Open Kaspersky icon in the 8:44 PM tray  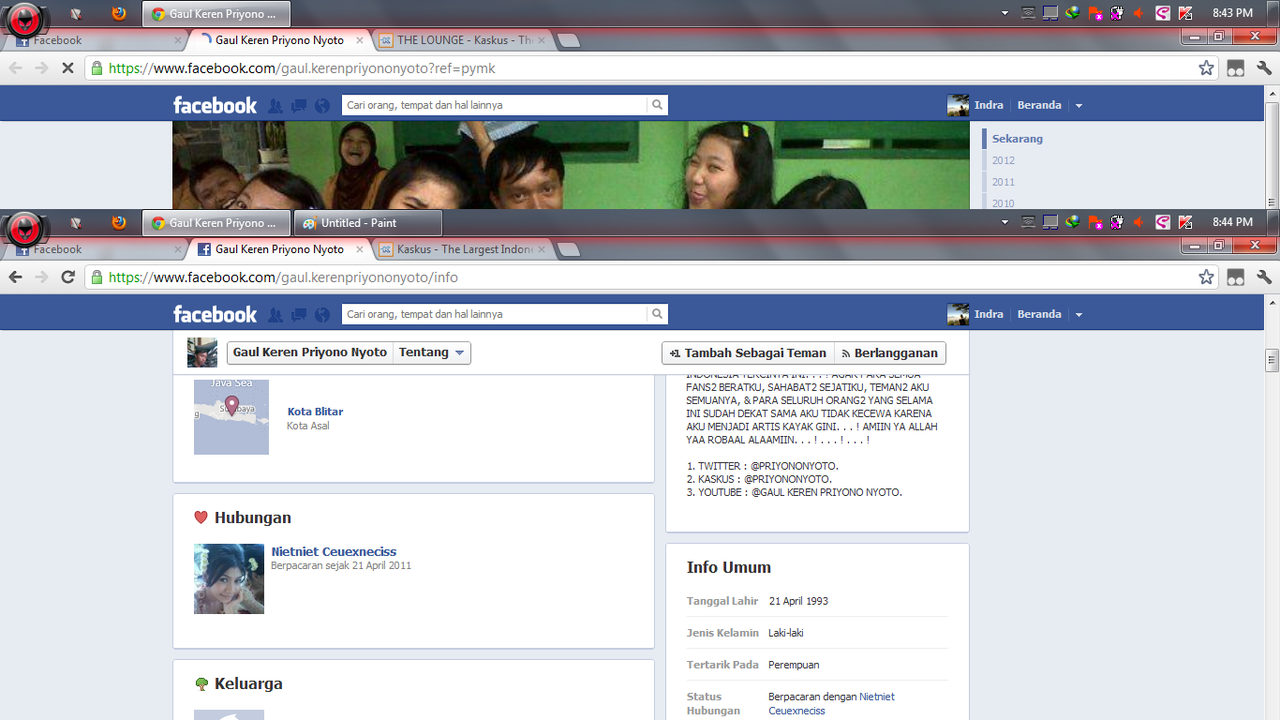point(1185,222)
